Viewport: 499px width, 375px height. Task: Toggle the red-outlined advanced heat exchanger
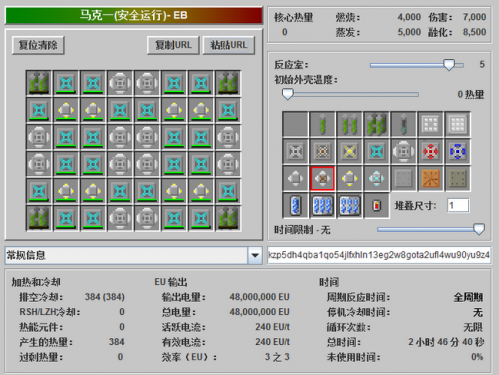(322, 179)
